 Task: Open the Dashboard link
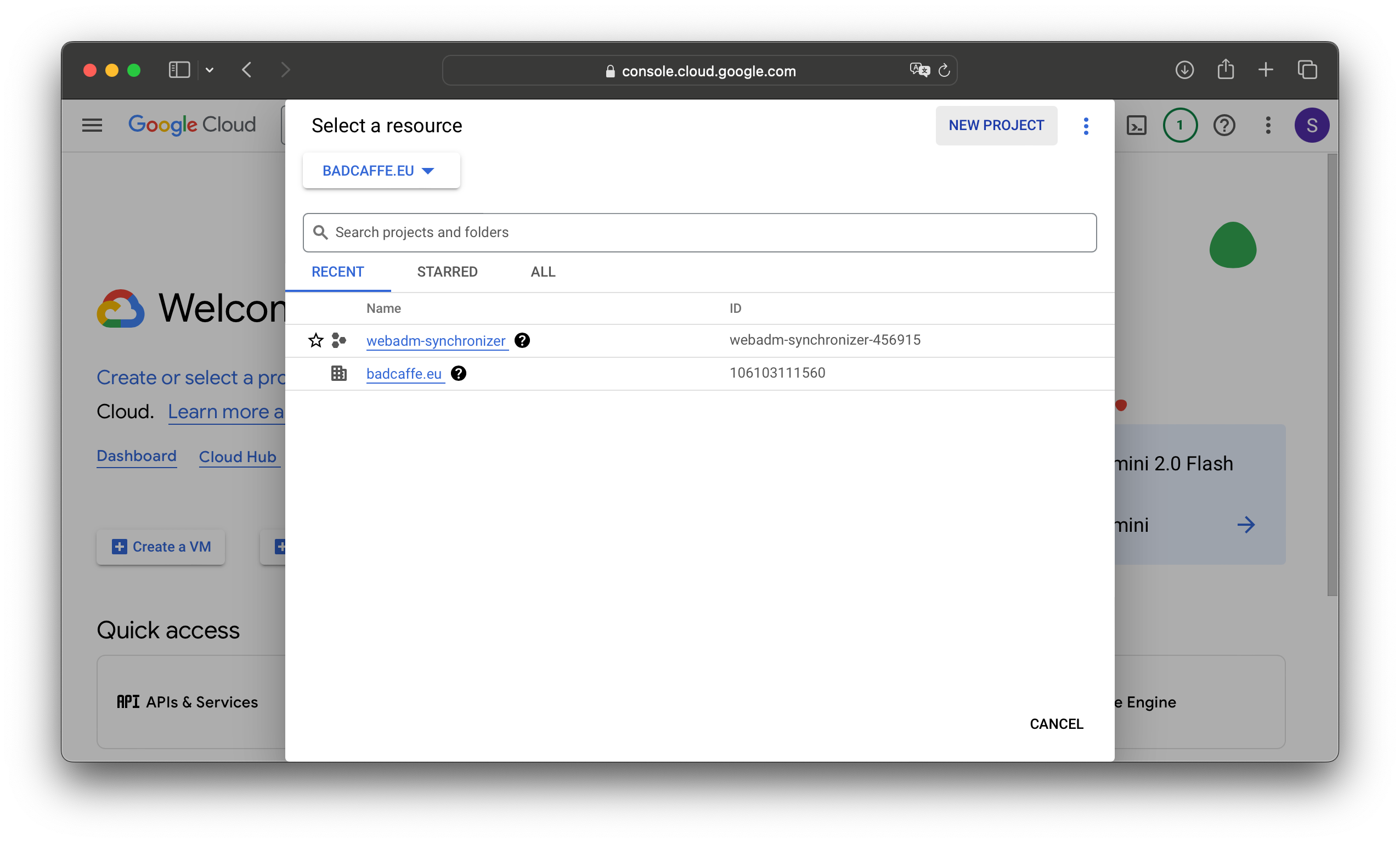tap(136, 456)
